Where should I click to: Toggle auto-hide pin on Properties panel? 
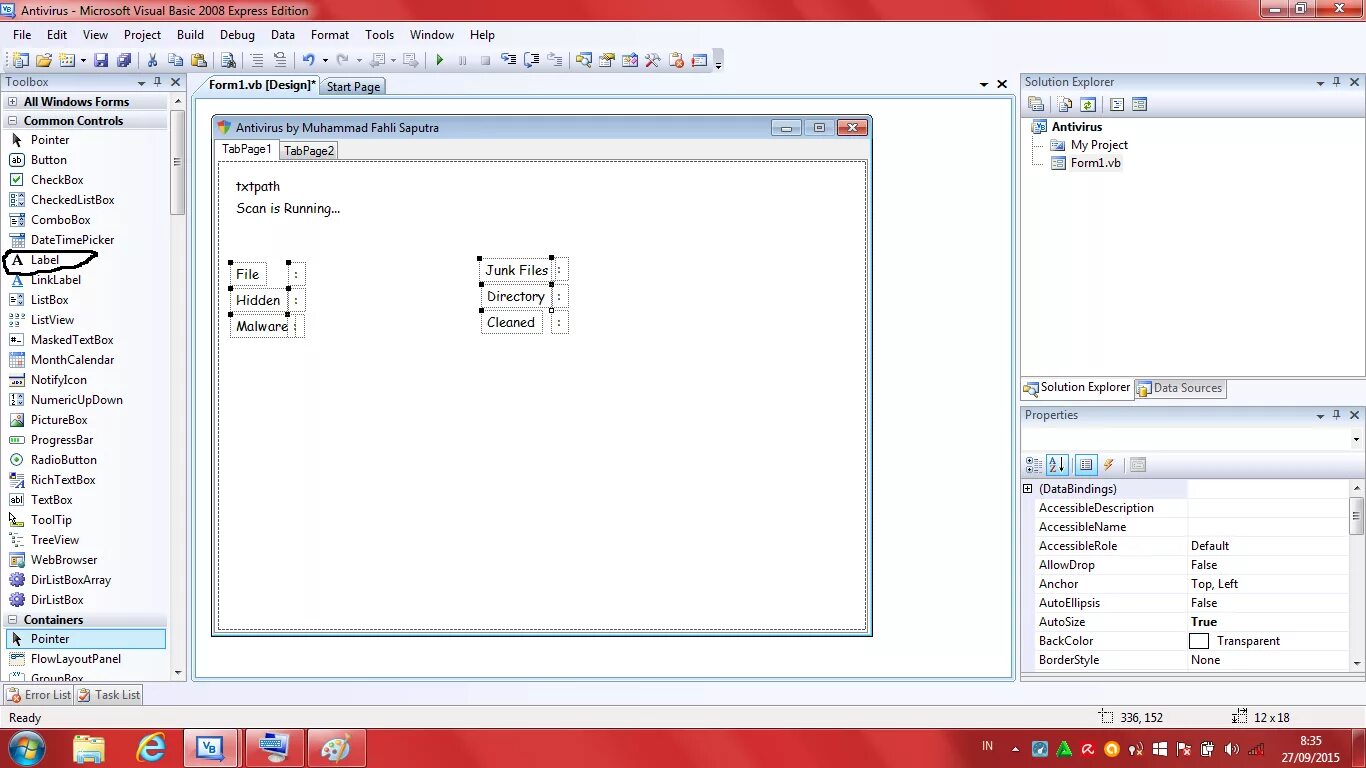point(1336,415)
